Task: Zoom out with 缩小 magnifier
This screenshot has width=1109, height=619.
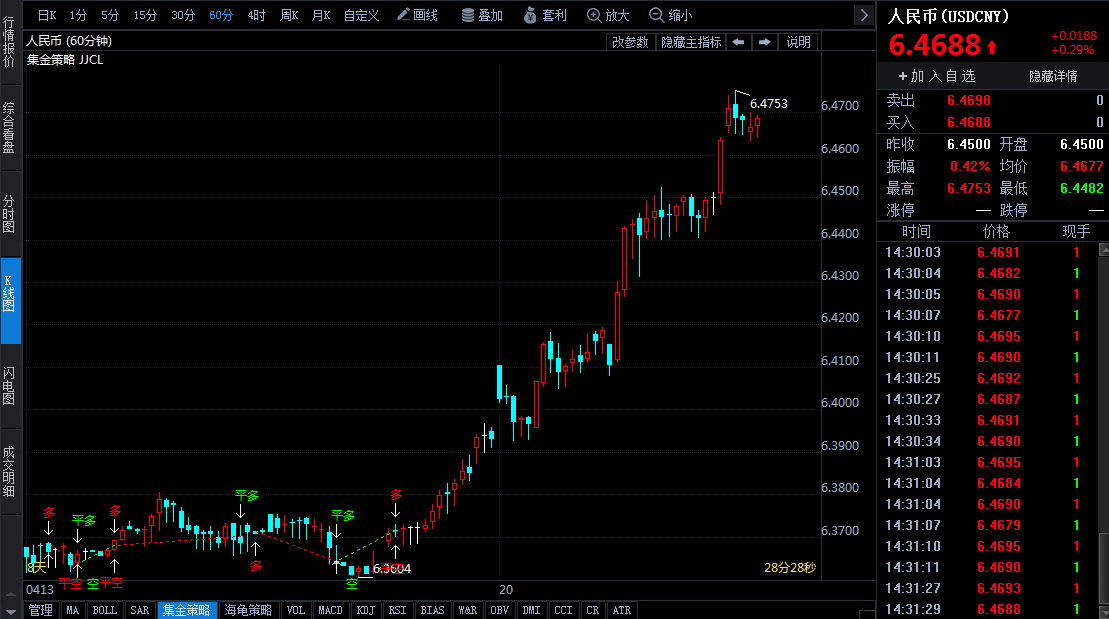Action: pyautogui.click(x=671, y=15)
